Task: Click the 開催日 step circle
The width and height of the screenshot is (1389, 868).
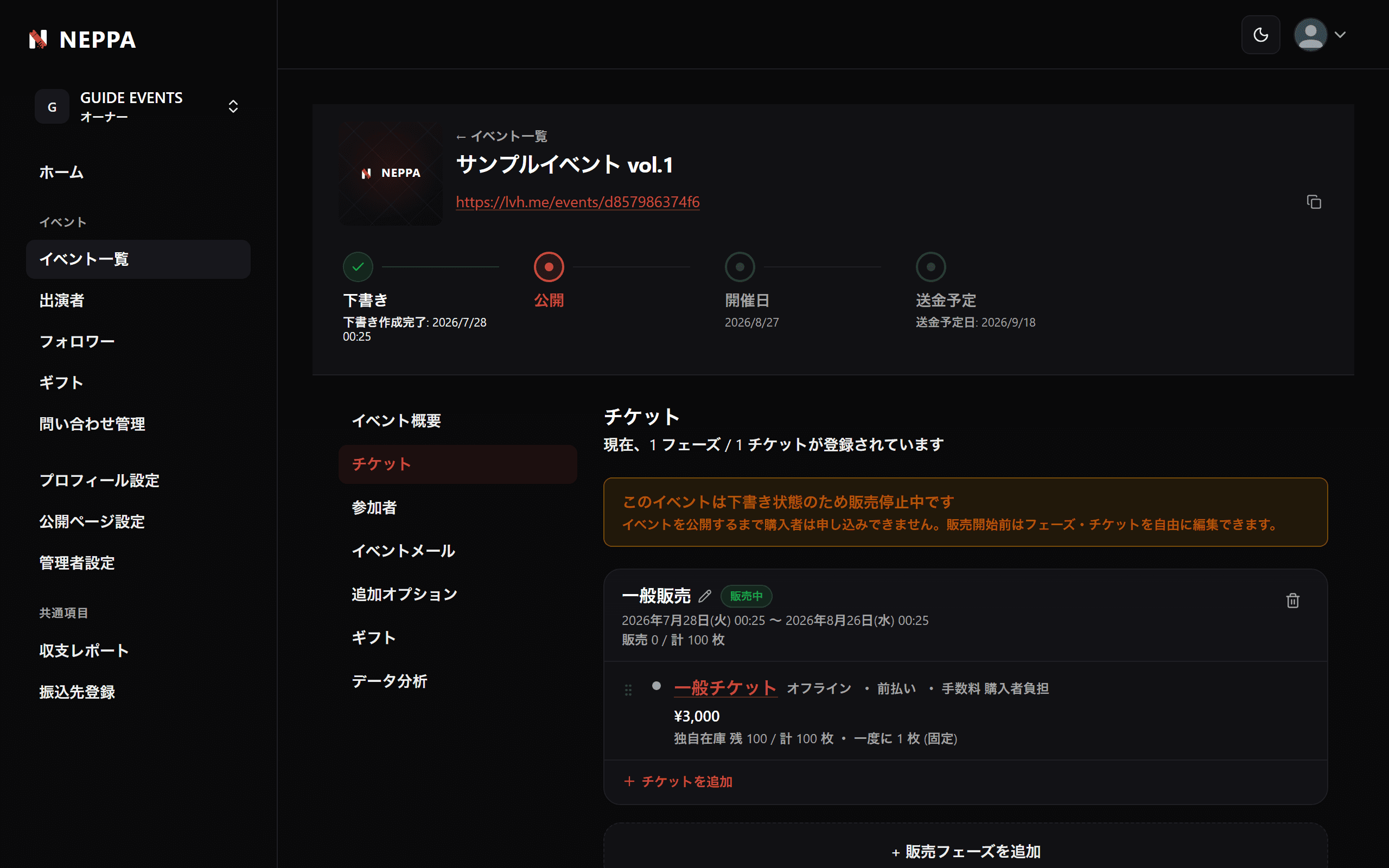Action: [740, 267]
